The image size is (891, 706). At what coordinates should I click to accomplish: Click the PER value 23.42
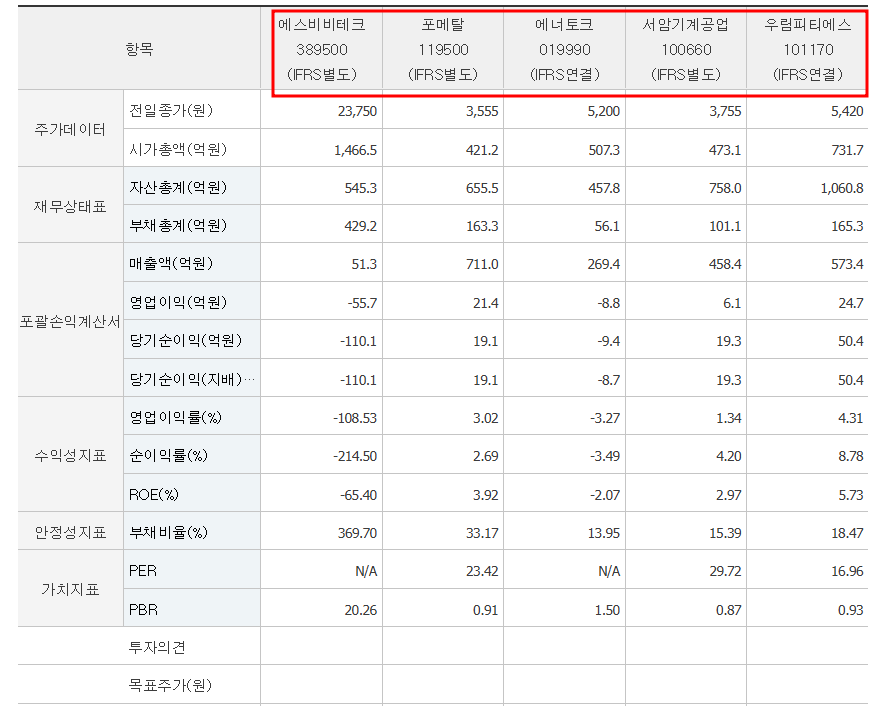click(x=482, y=571)
